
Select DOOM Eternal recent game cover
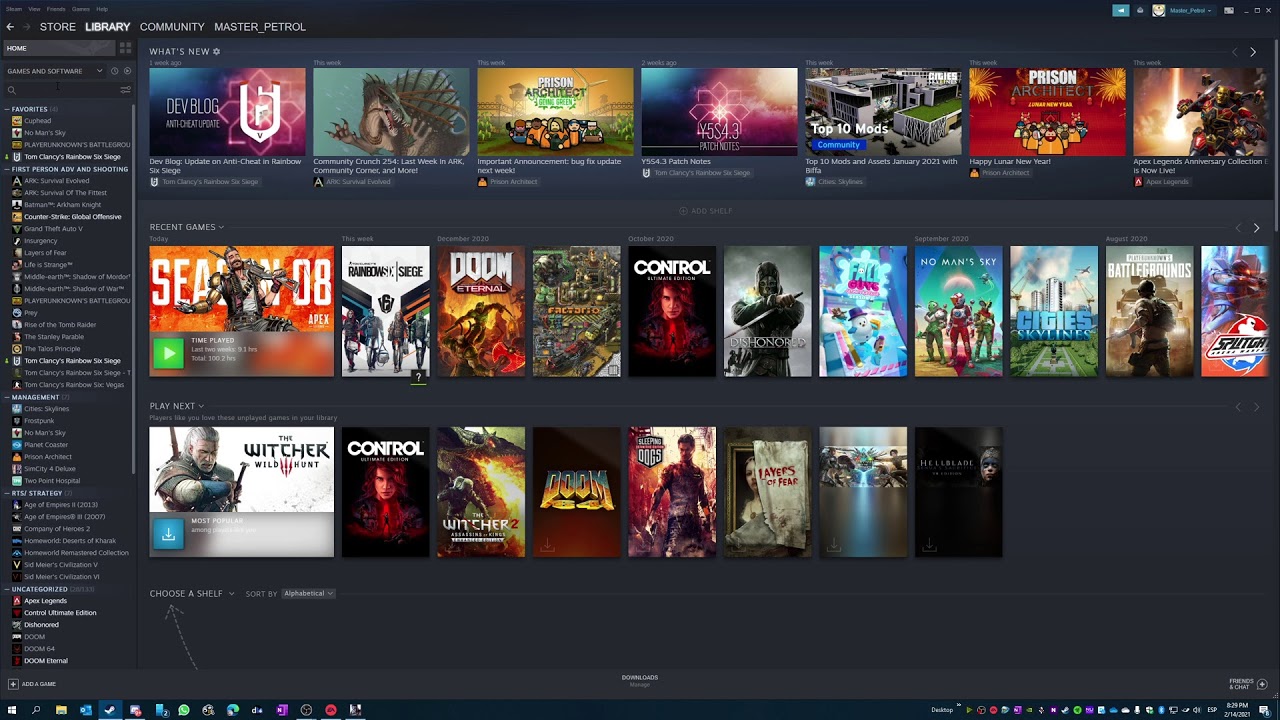(481, 311)
